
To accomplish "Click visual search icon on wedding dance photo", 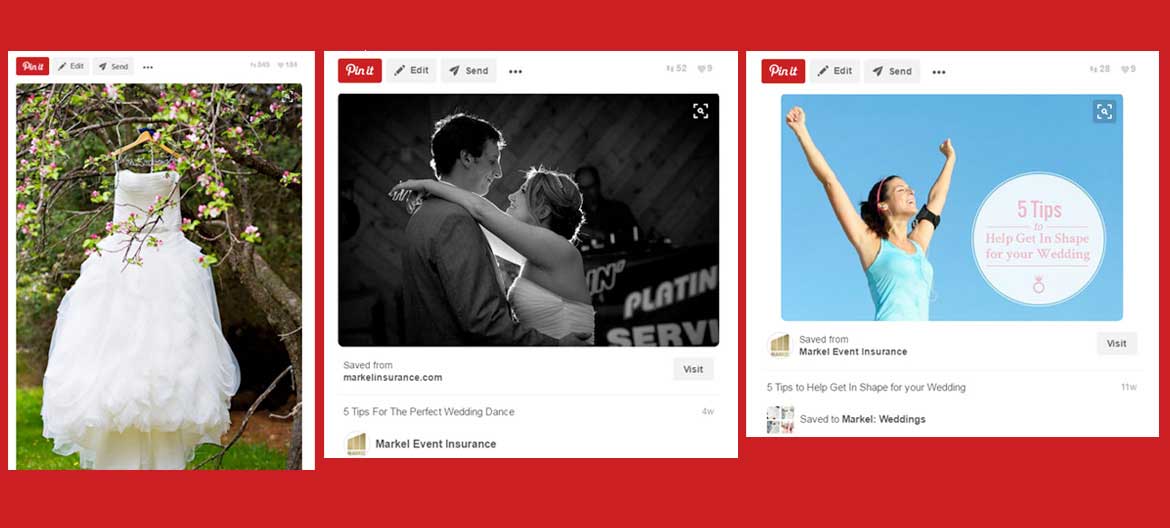I will point(700,111).
